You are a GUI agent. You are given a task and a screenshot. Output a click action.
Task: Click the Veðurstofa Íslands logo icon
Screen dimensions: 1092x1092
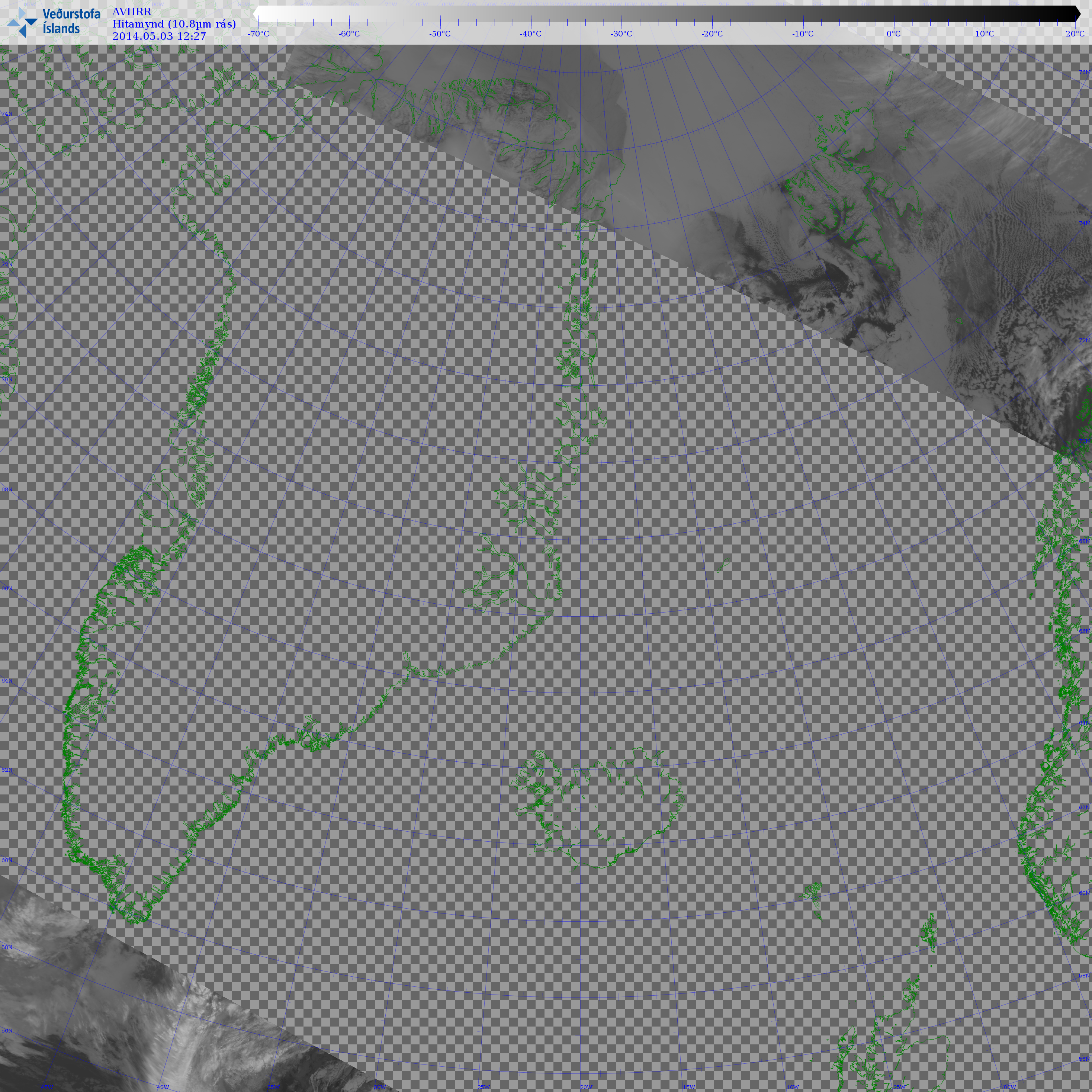[22, 23]
